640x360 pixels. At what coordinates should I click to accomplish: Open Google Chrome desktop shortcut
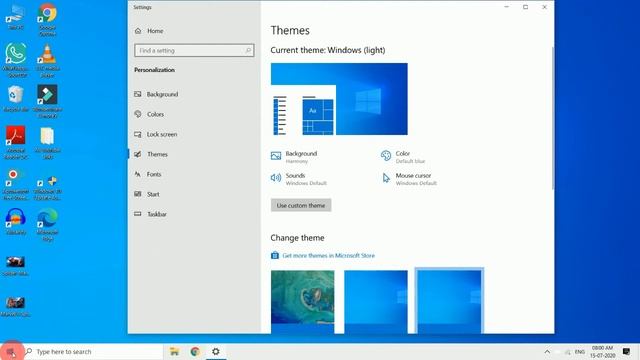point(48,19)
